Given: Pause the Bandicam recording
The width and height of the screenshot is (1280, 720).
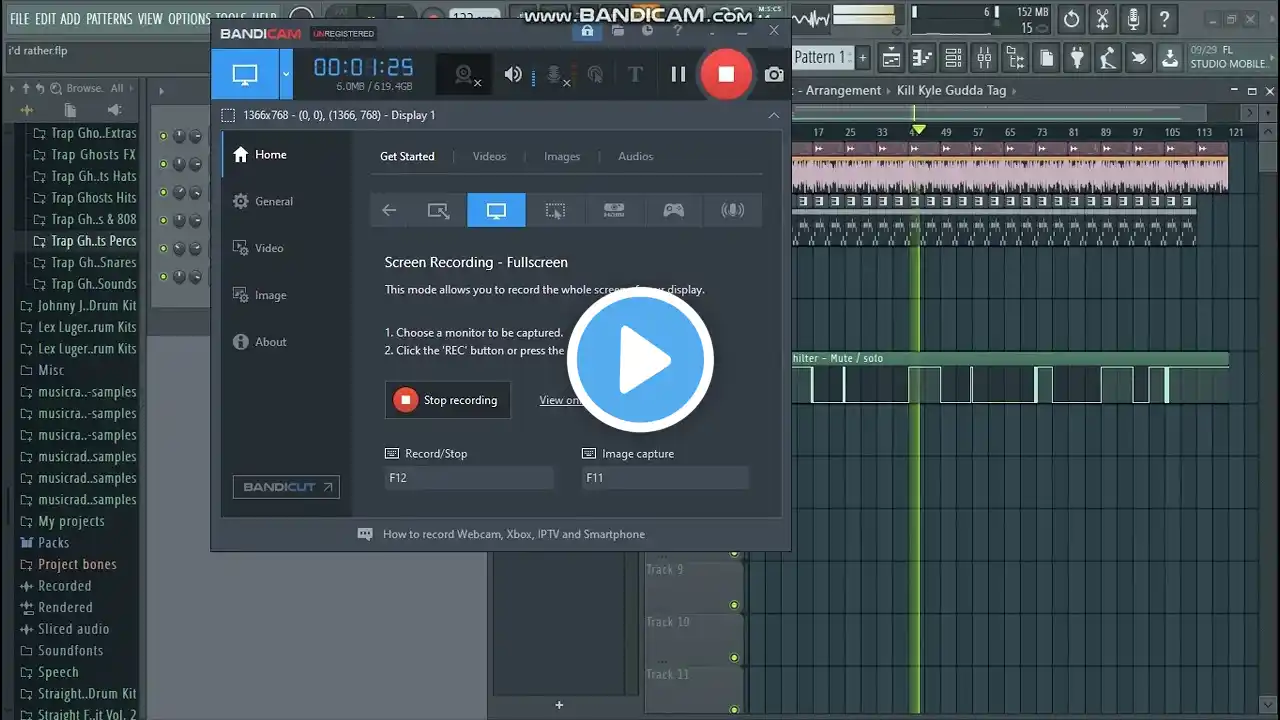Looking at the screenshot, I should click(x=678, y=74).
